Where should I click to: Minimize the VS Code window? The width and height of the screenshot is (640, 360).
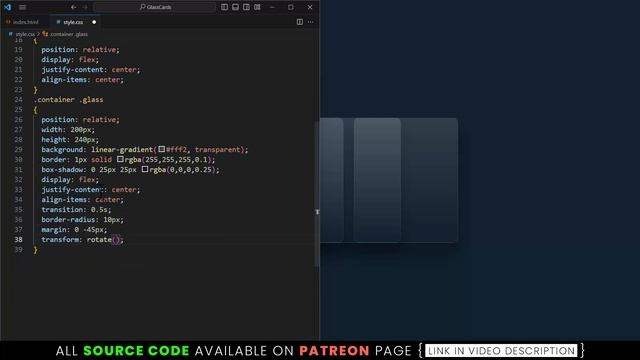(272, 7)
